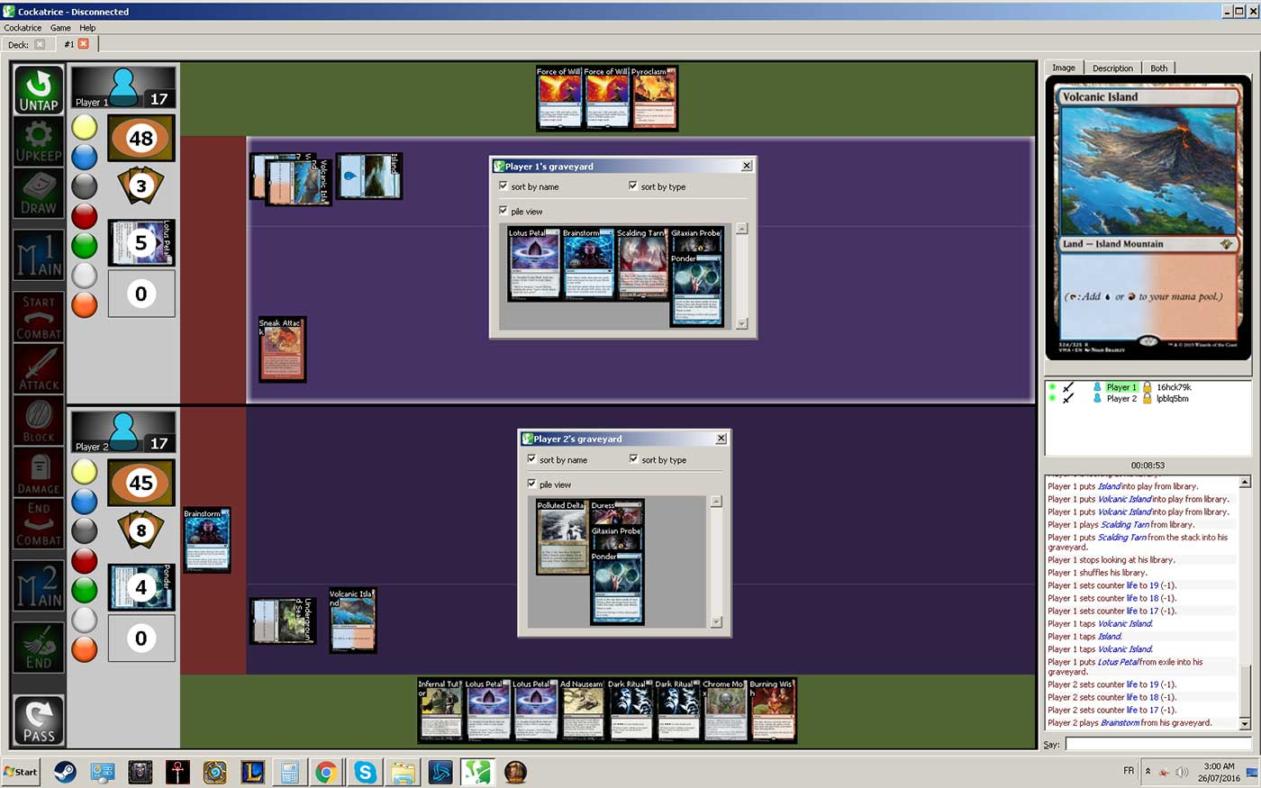Select the Ad Nauseam card in hand
Image resolution: width=1261 pixels, height=788 pixels.
coord(583,711)
